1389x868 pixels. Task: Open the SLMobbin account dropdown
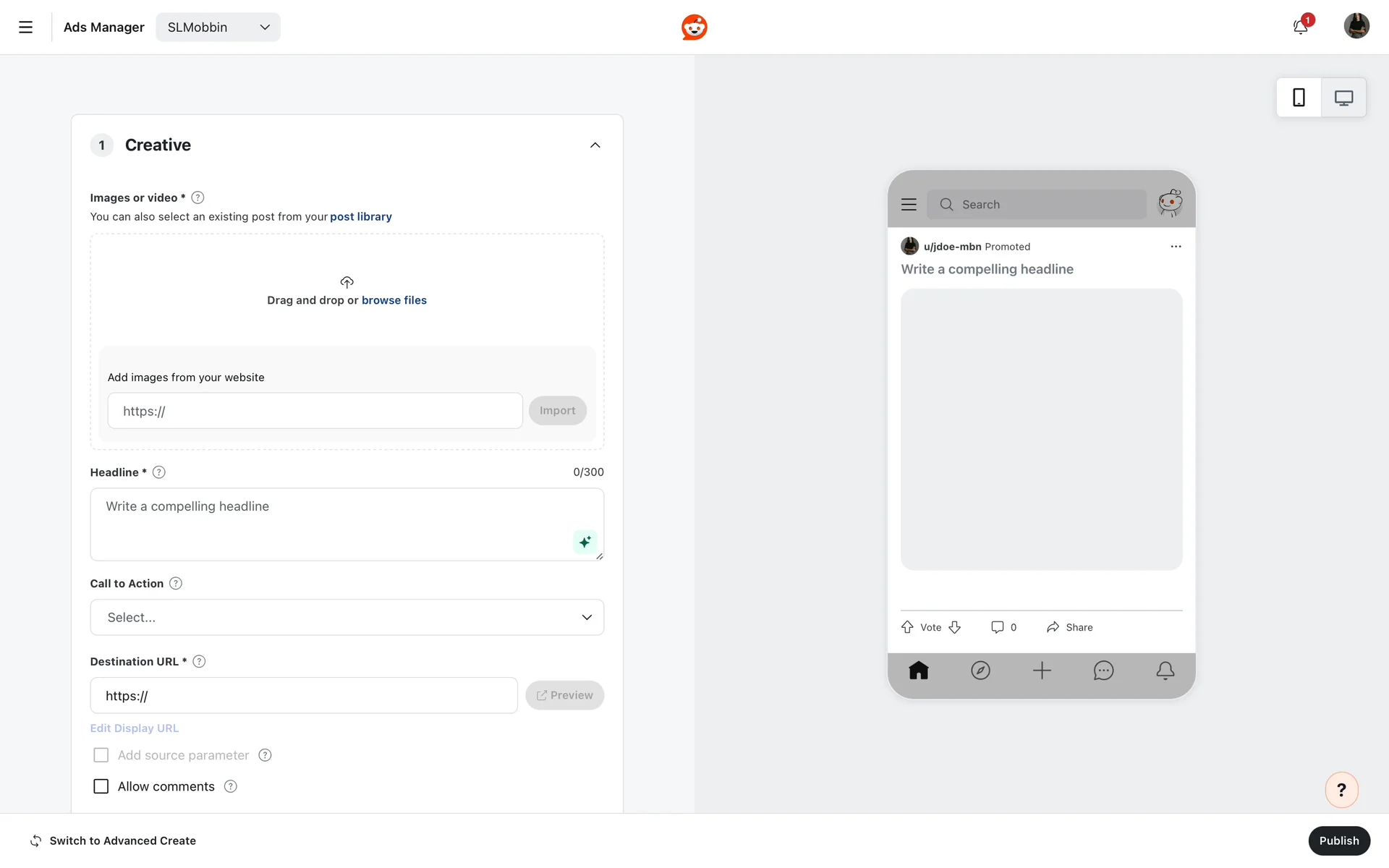pos(218,27)
